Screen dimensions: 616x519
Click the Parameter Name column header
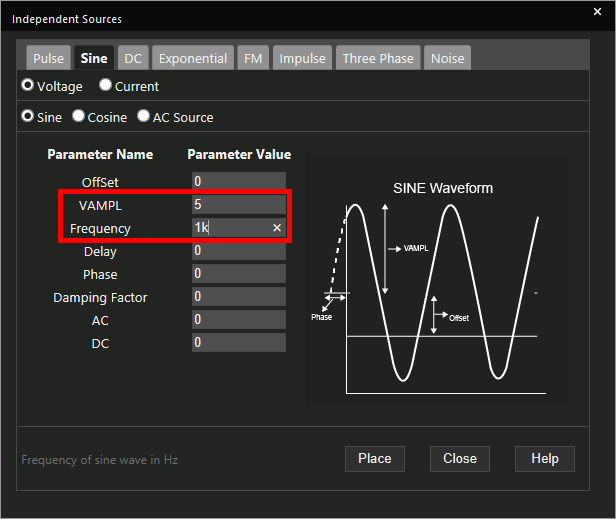pos(100,154)
